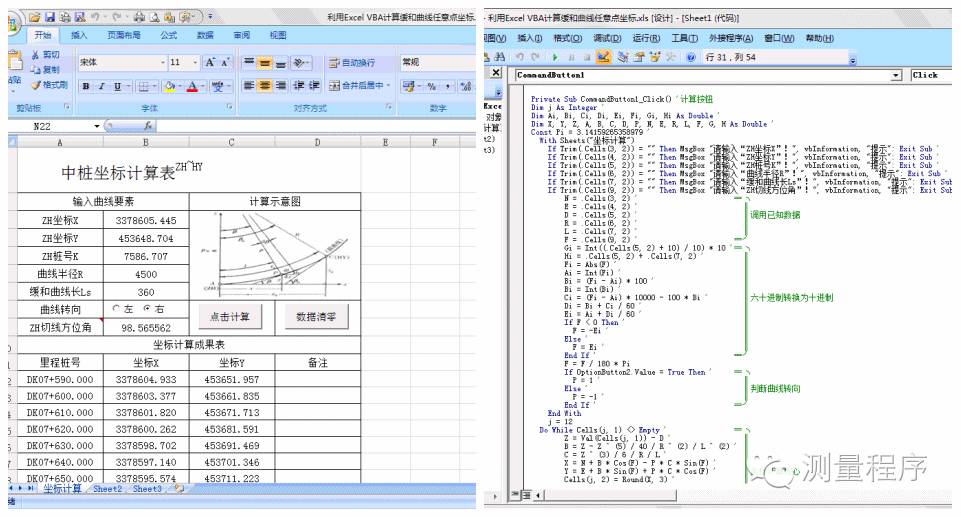Increase font size with the large A icon
Screen dimensions: 961x517
(210, 62)
